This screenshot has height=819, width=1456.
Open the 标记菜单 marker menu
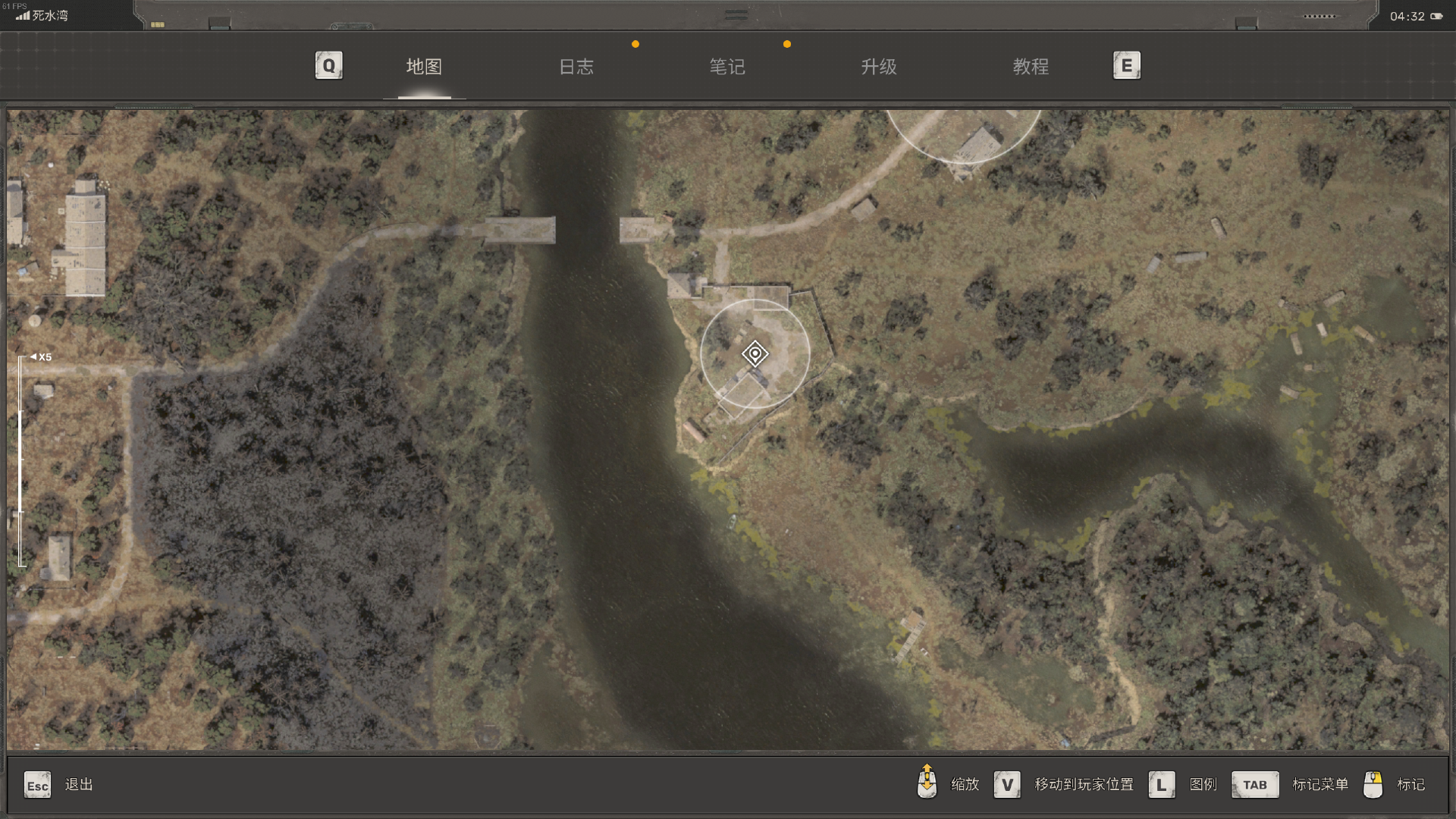(1319, 784)
